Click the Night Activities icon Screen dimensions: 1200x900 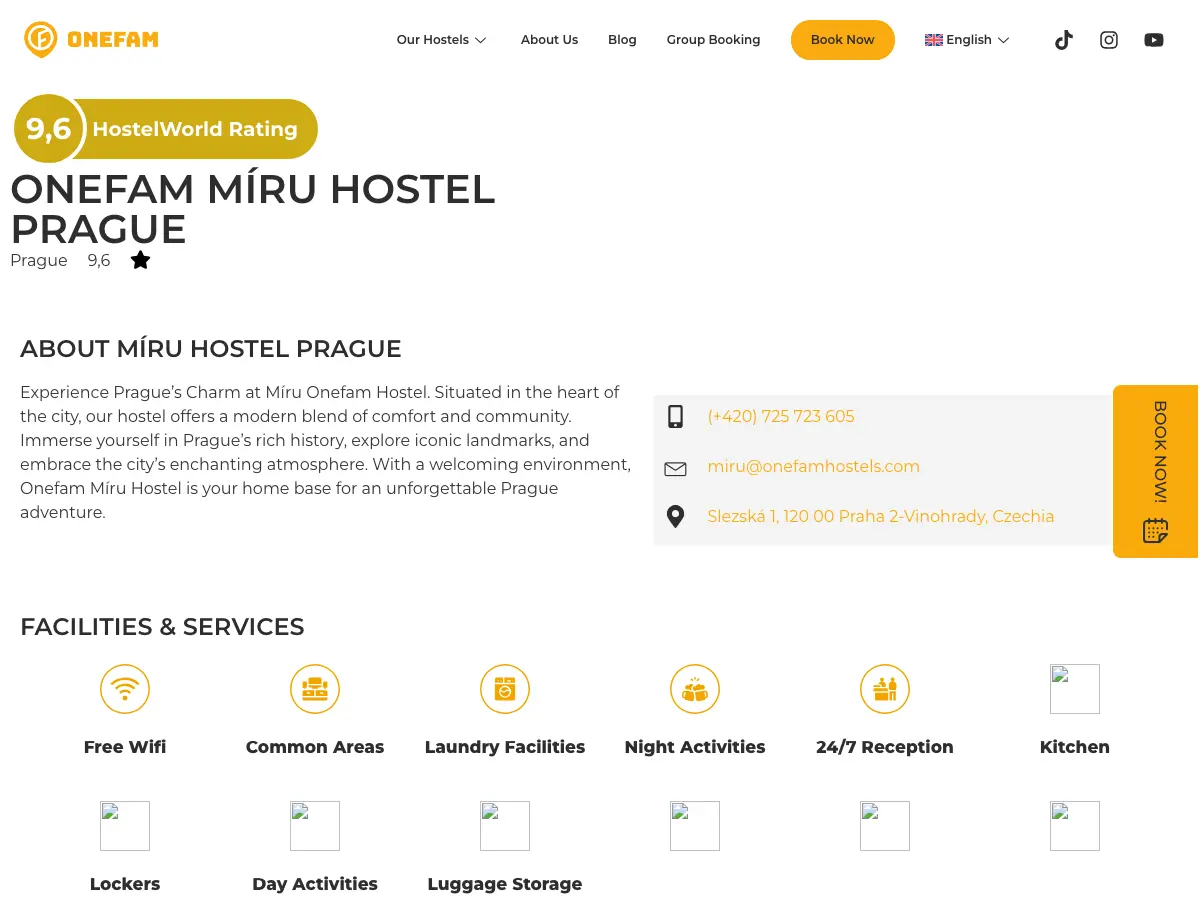(x=695, y=689)
